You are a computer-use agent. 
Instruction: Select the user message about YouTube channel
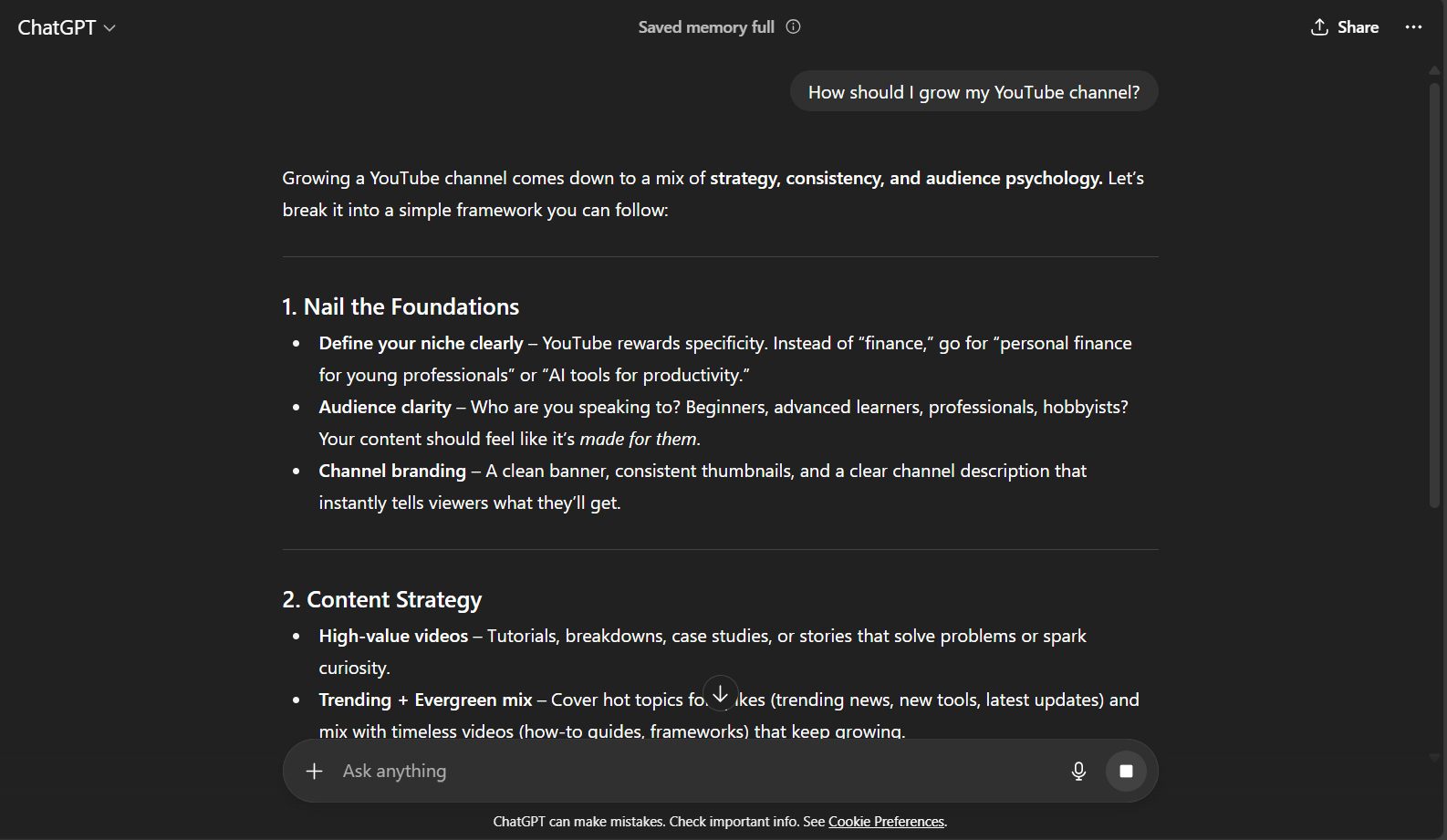[x=973, y=92]
